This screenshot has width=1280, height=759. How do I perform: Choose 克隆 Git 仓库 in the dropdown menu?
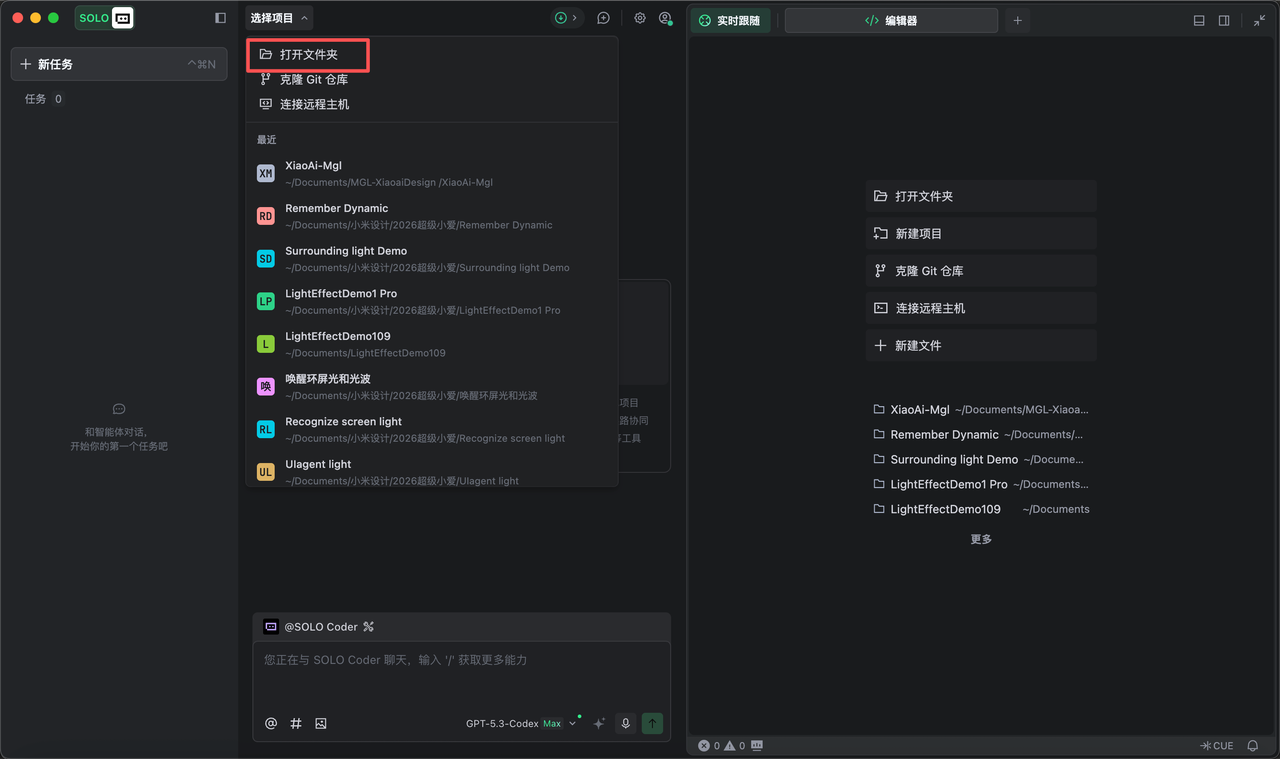[x=432, y=79]
